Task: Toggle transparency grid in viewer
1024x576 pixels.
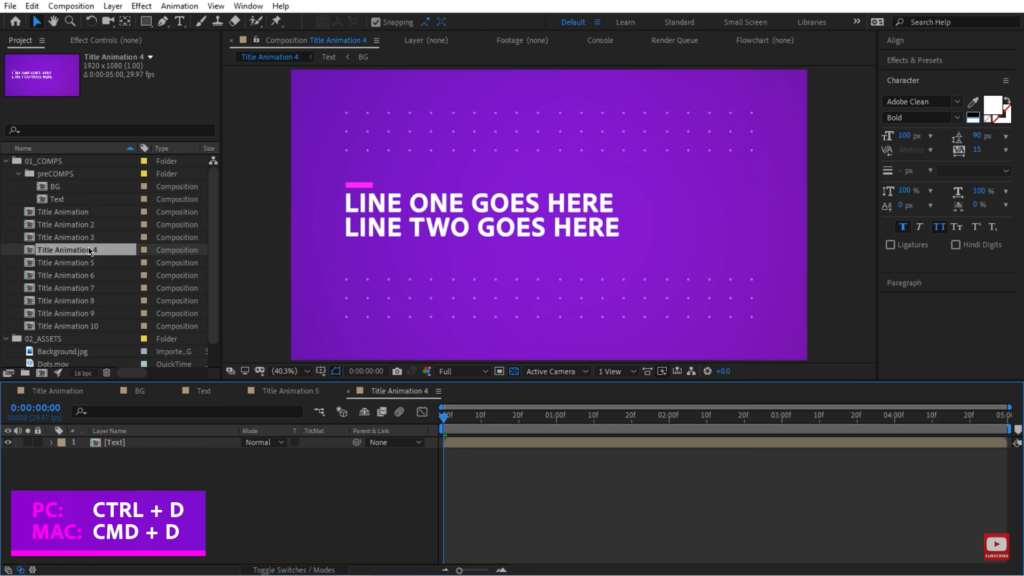Action: click(514, 371)
